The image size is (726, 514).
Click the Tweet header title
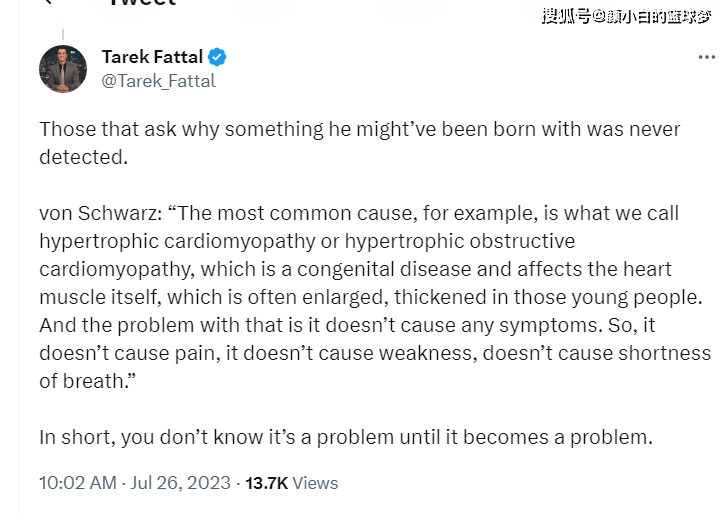pos(140,4)
